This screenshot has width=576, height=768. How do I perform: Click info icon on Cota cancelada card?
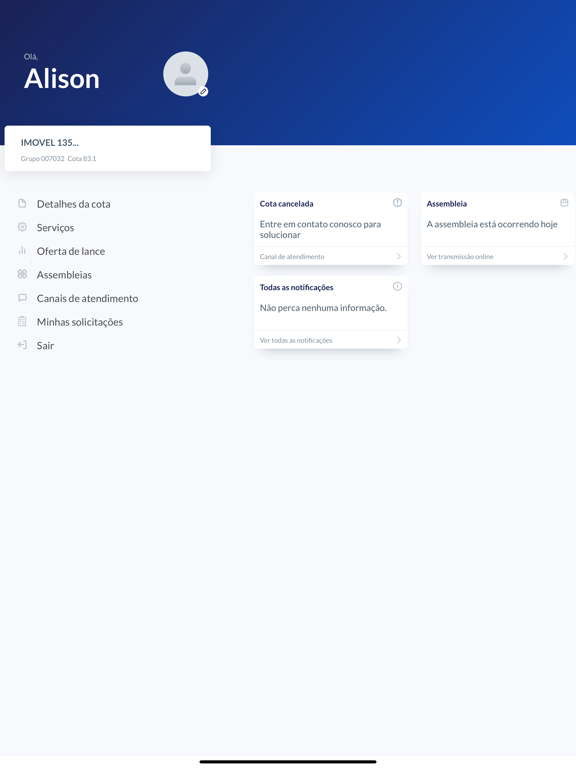pyautogui.click(x=397, y=202)
